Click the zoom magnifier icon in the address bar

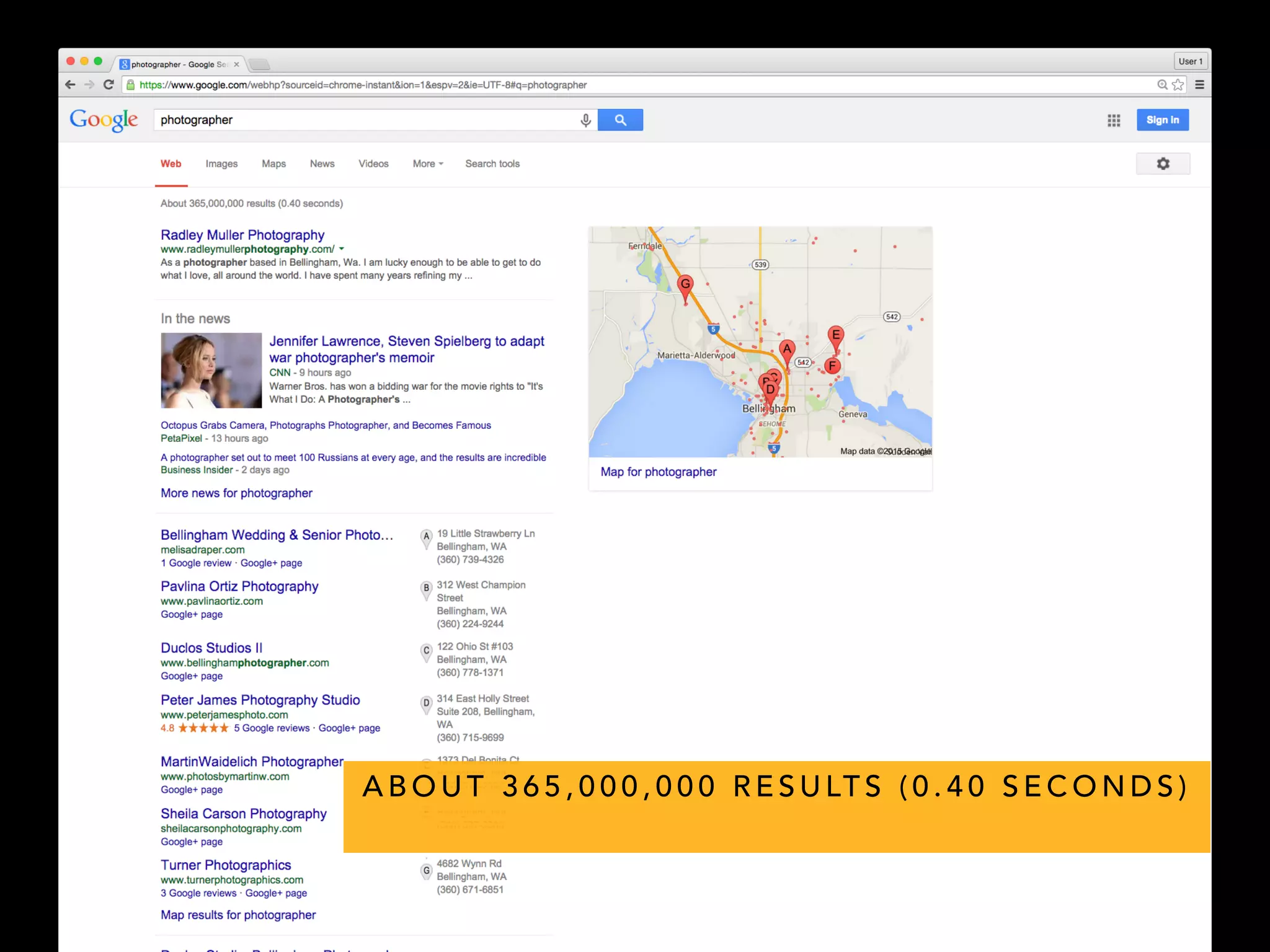coord(1162,85)
